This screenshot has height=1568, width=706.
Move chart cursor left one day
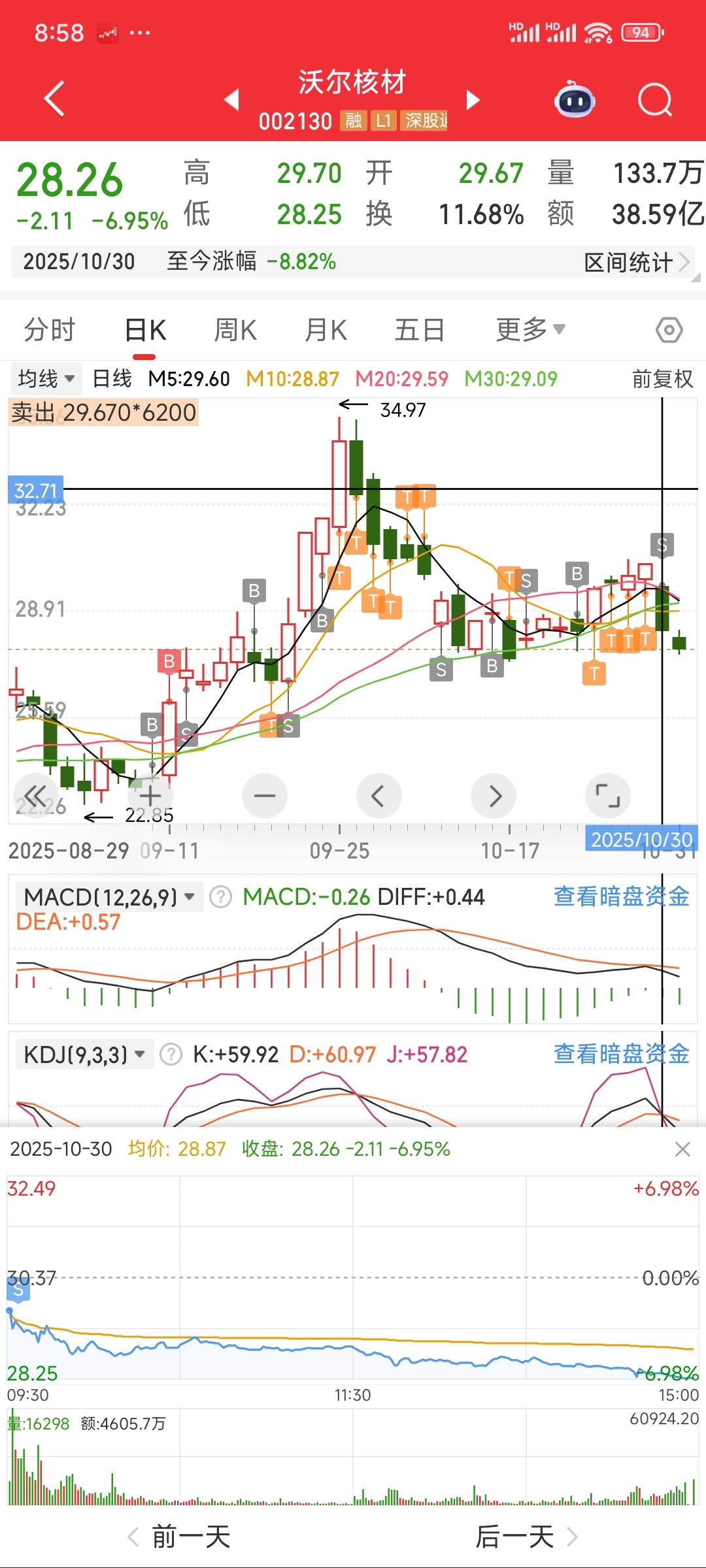click(379, 796)
